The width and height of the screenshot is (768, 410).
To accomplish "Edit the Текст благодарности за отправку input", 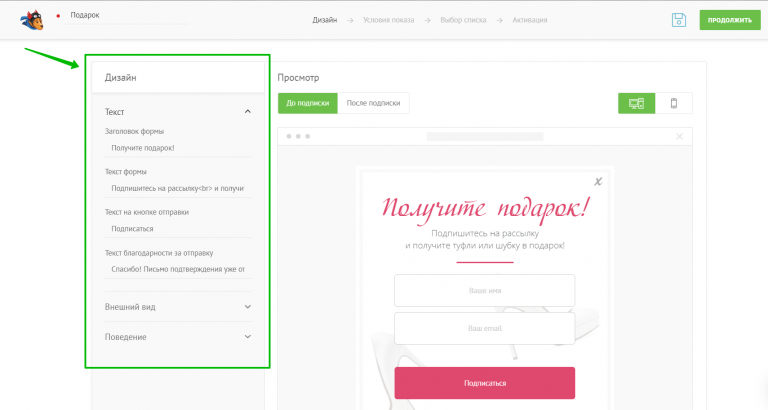I will point(178,269).
